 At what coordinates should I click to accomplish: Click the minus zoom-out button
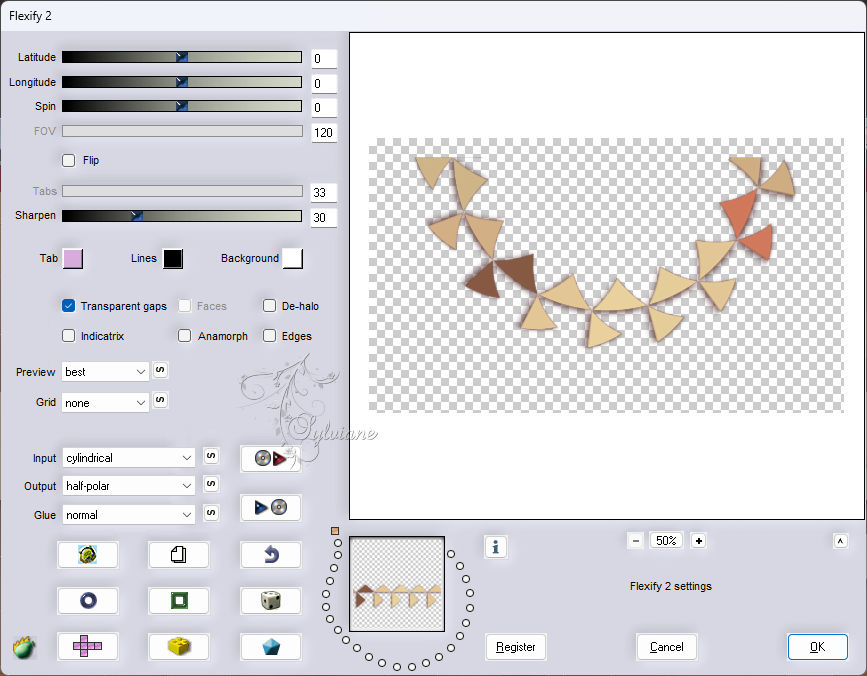tap(636, 541)
